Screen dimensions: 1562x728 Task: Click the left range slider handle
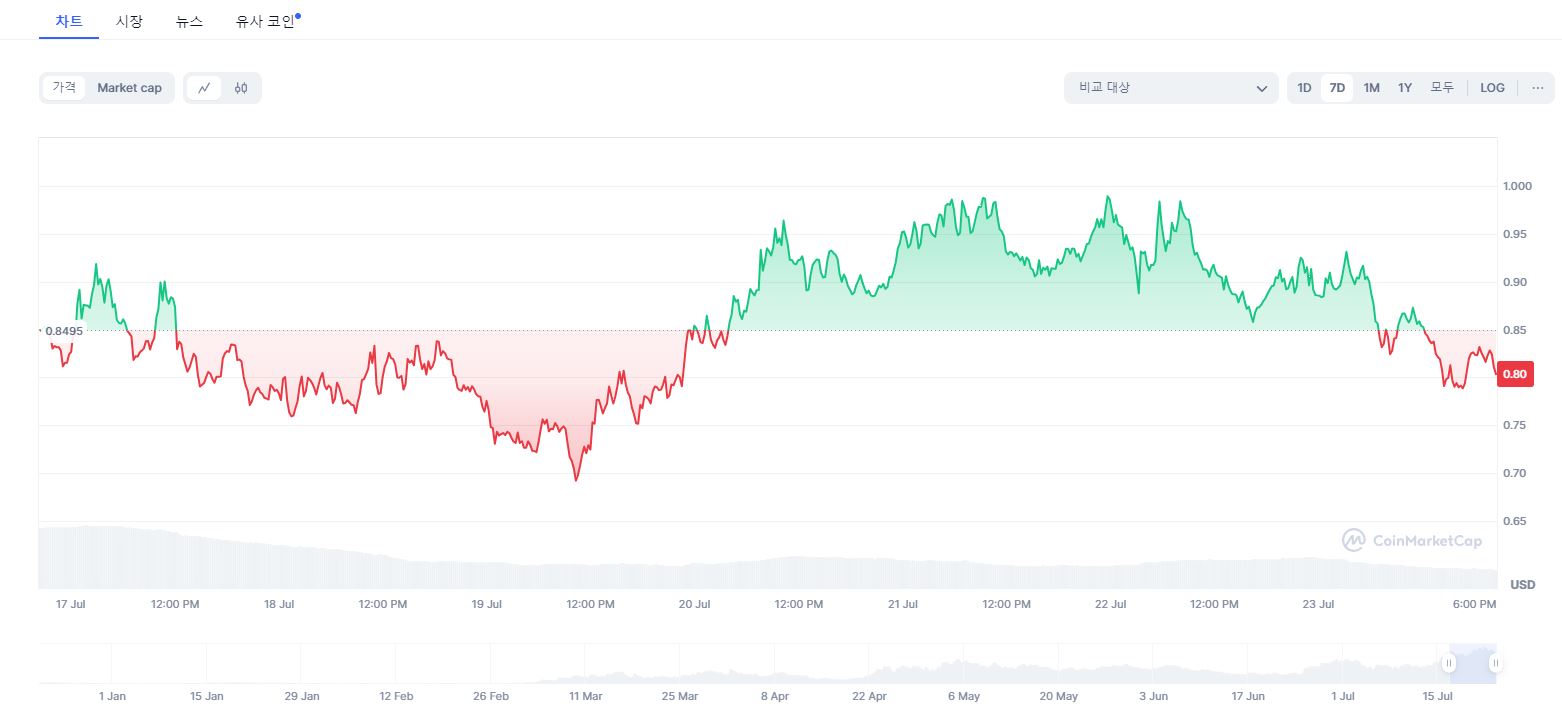click(x=1448, y=663)
